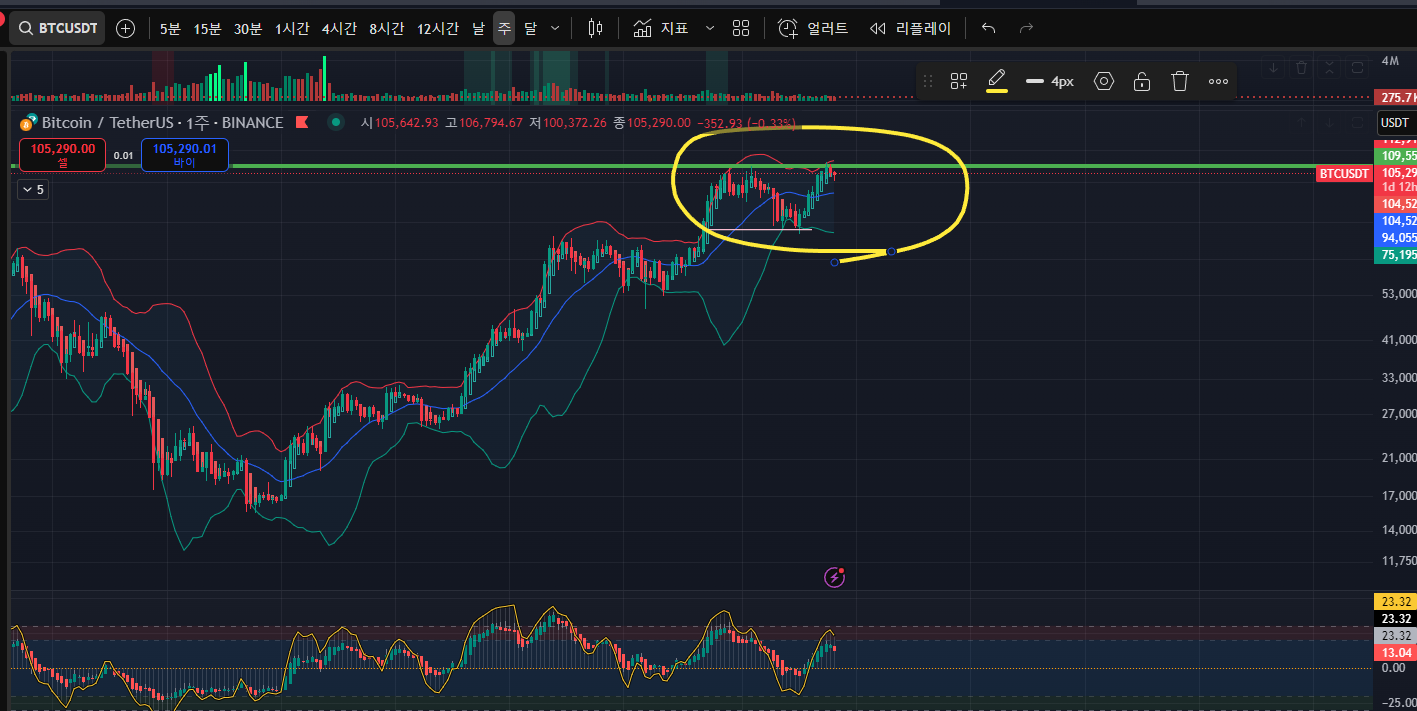Delete the drawing with trash icon
The image size is (1417, 711).
point(1180,81)
